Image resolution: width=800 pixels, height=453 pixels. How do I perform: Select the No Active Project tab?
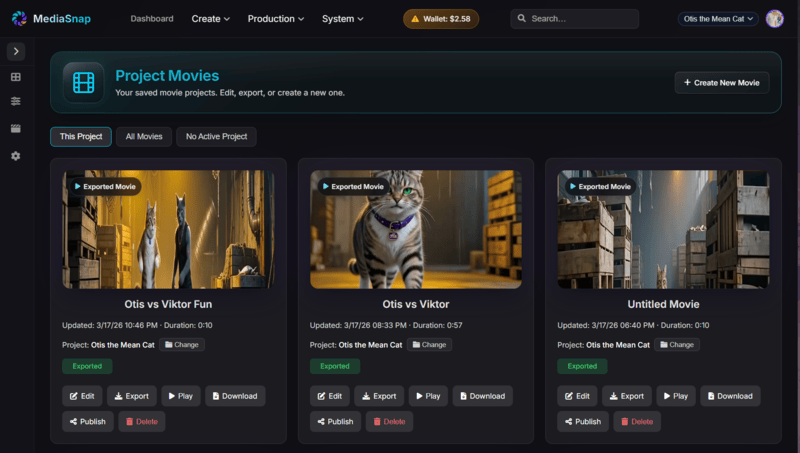point(216,137)
